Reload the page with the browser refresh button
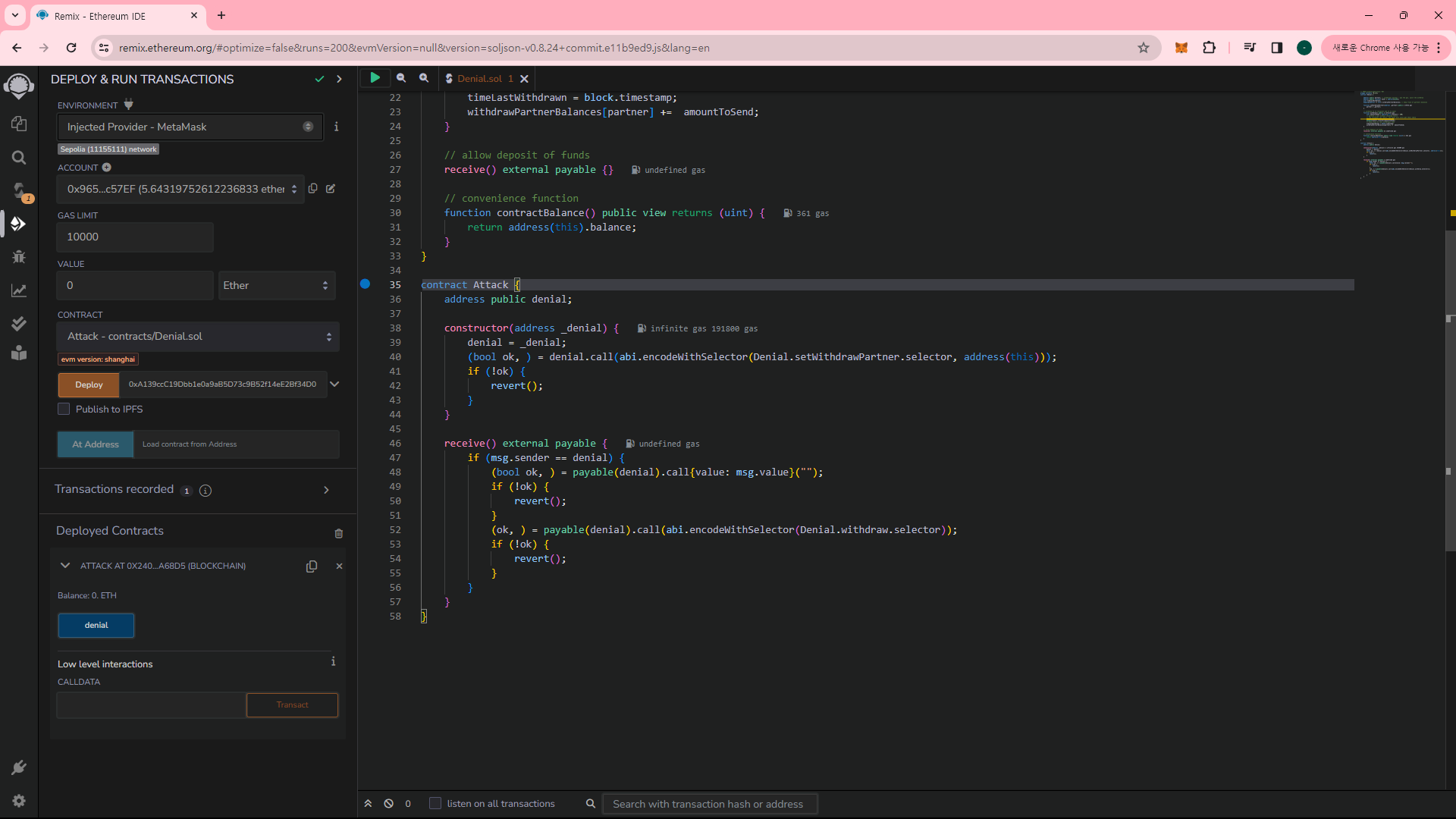This screenshot has width=1456, height=819. coord(71,48)
